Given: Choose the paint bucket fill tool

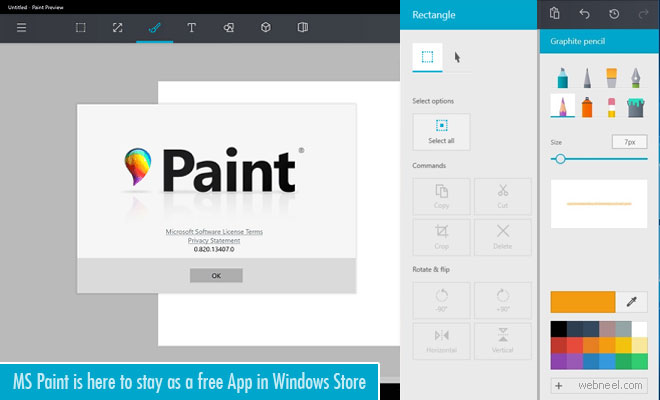Looking at the screenshot, I should [x=636, y=107].
